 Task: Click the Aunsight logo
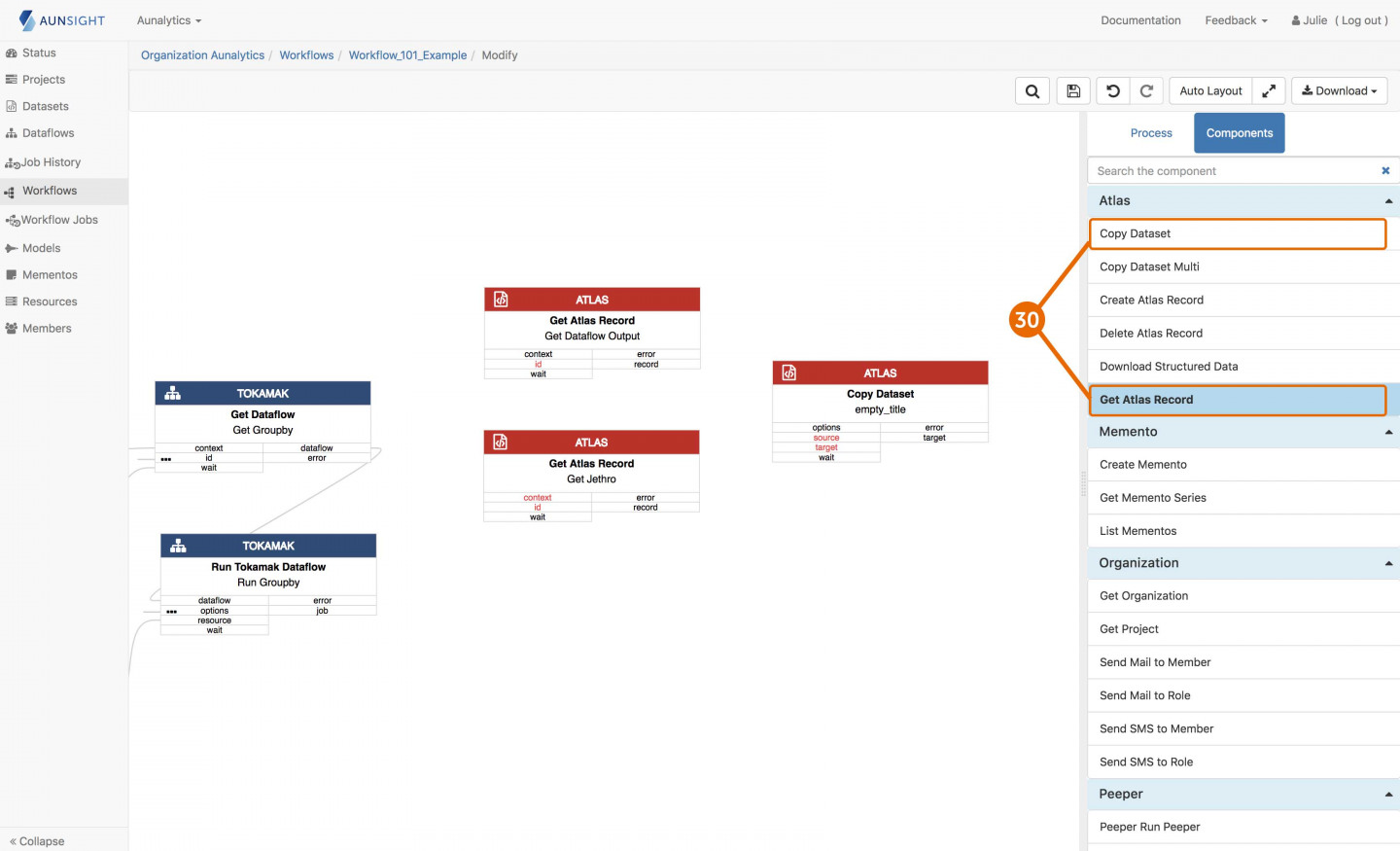62,20
